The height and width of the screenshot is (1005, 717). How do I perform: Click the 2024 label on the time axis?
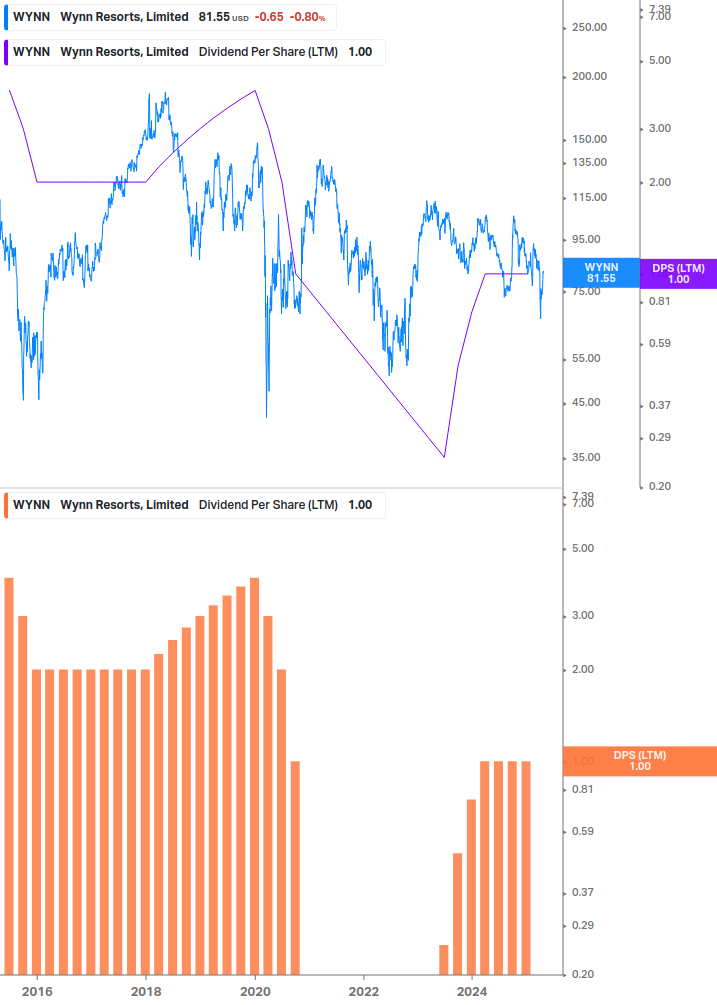tap(472, 992)
